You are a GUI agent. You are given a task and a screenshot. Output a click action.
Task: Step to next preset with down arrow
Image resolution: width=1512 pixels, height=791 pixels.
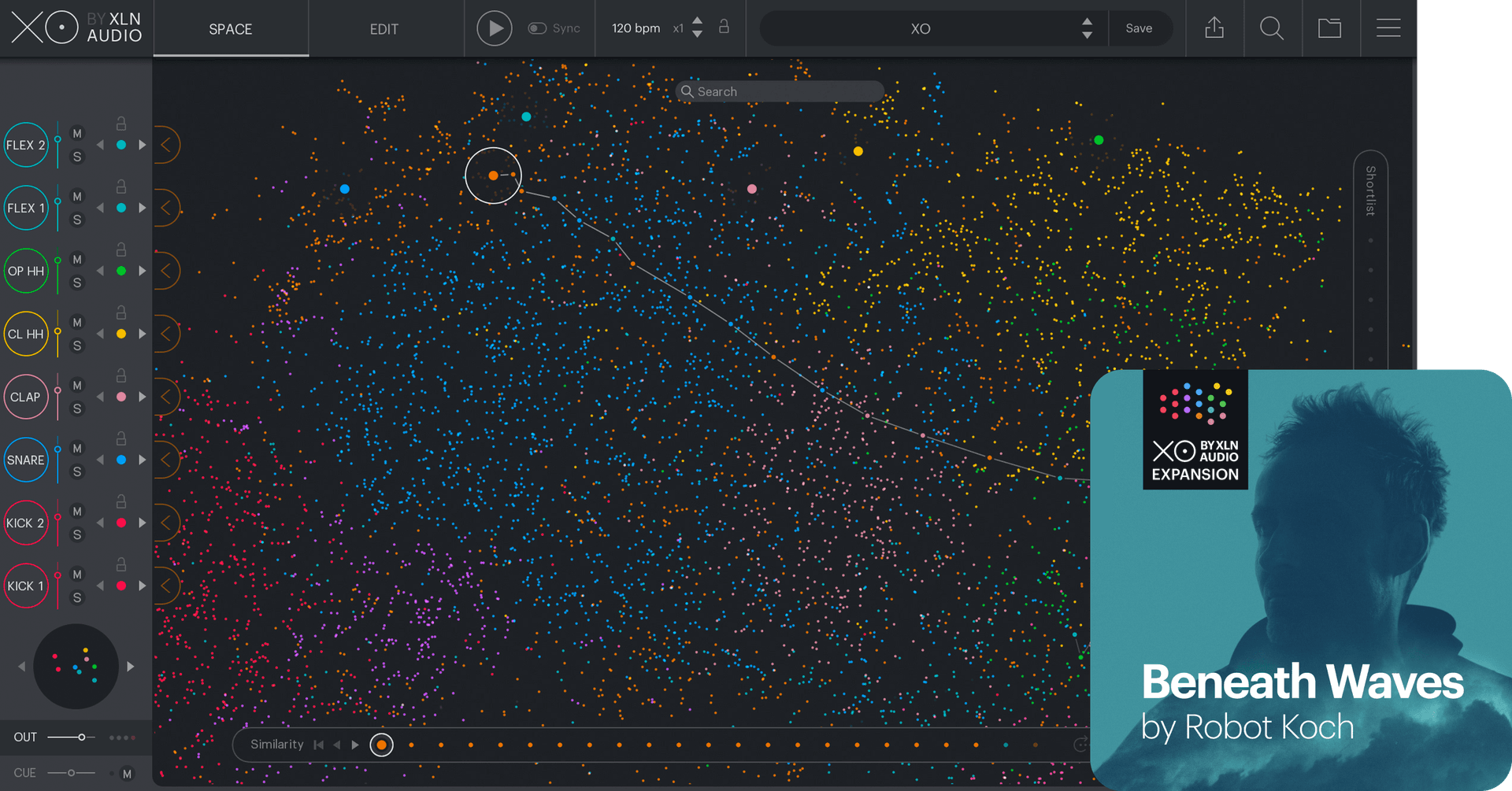[1087, 35]
